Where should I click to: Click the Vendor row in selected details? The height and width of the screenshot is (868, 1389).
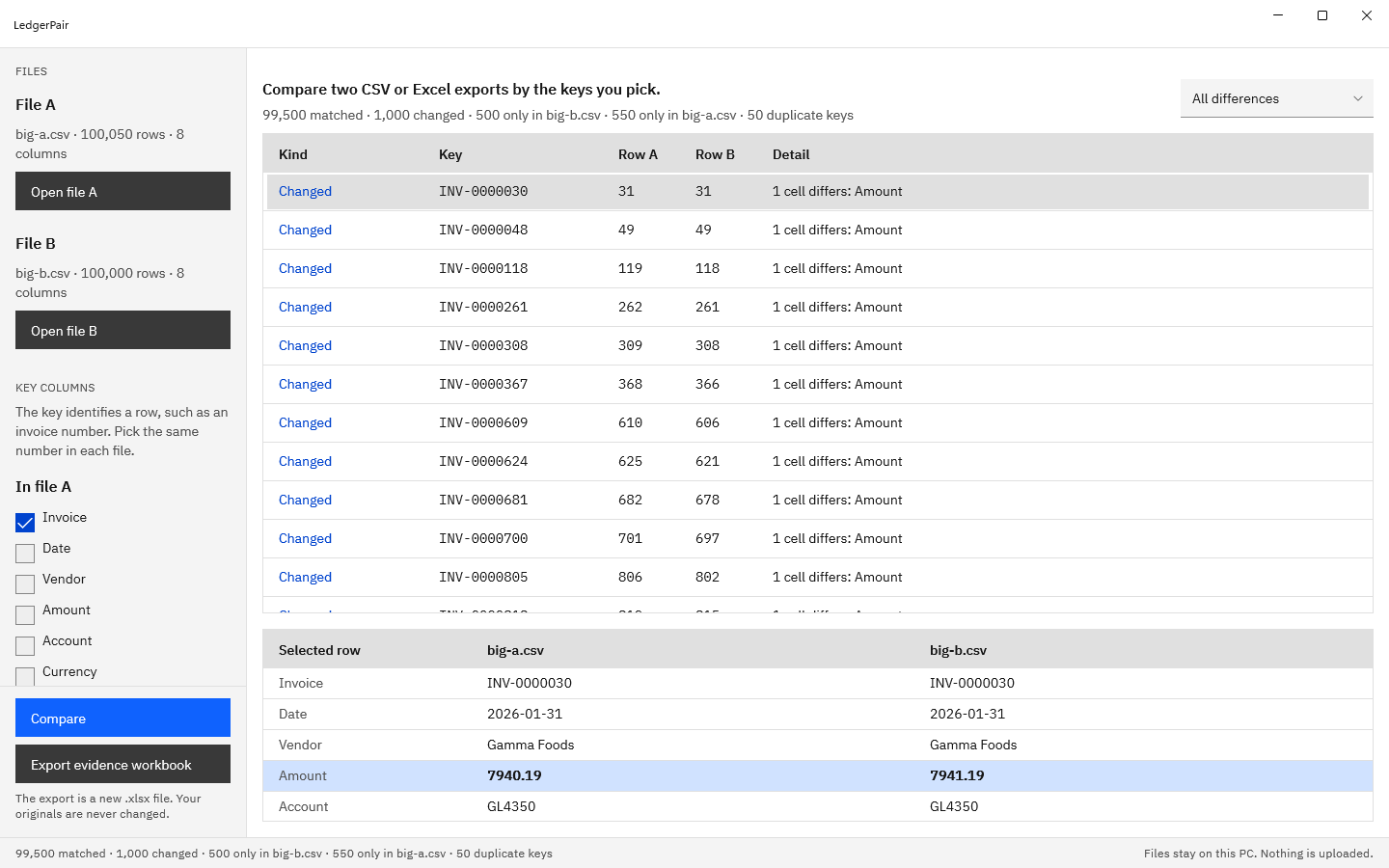818,745
